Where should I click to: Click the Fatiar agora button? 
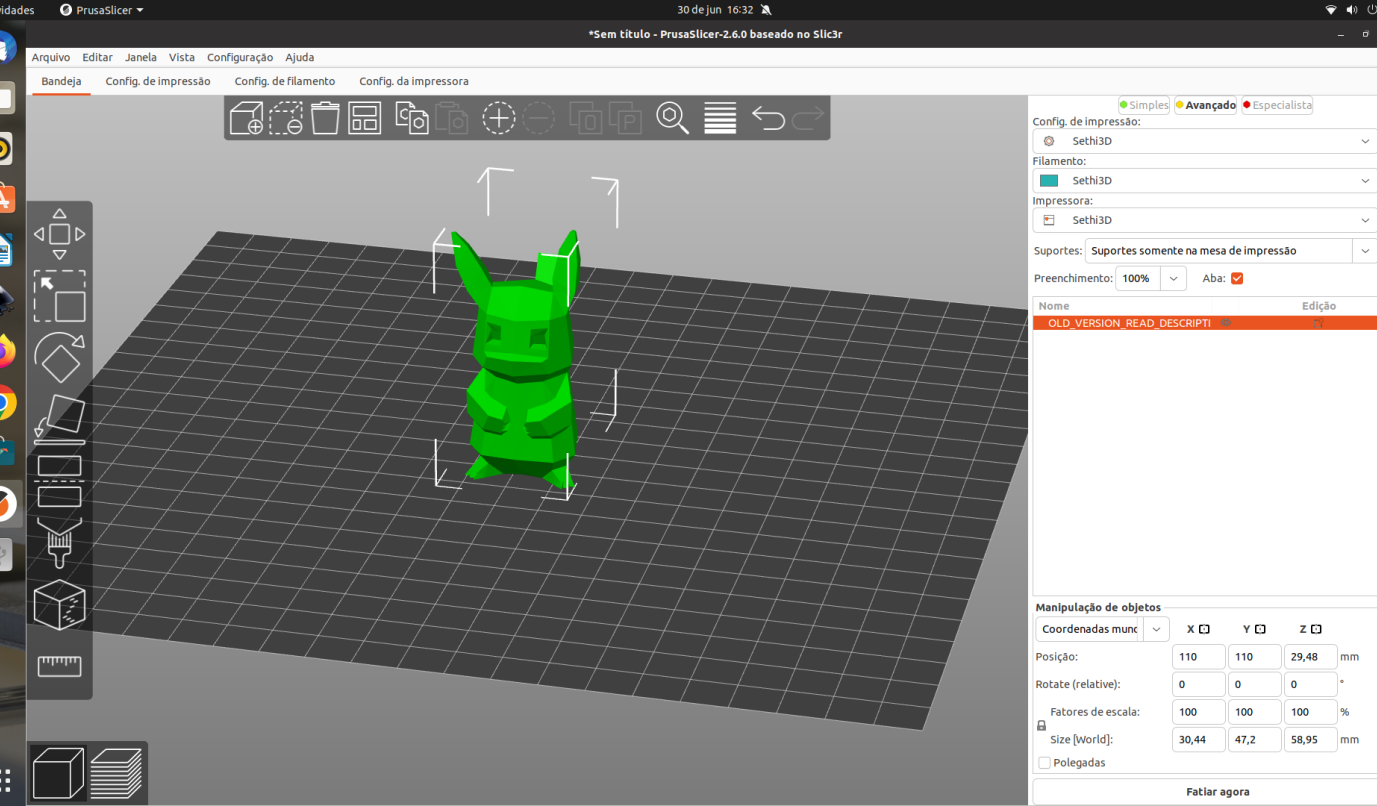coord(1217,792)
